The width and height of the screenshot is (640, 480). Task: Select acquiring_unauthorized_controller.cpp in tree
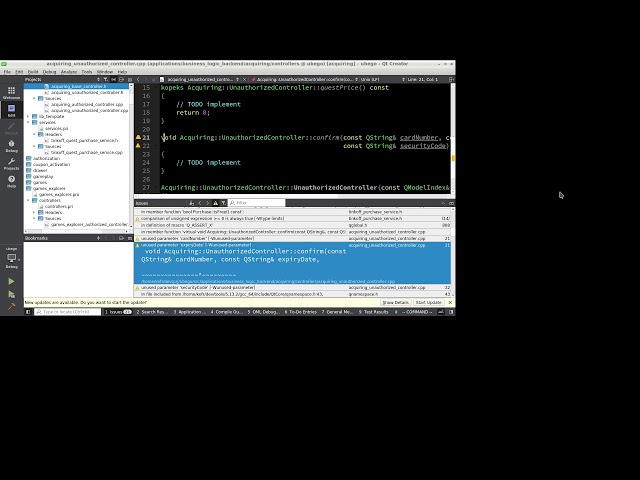point(89,111)
